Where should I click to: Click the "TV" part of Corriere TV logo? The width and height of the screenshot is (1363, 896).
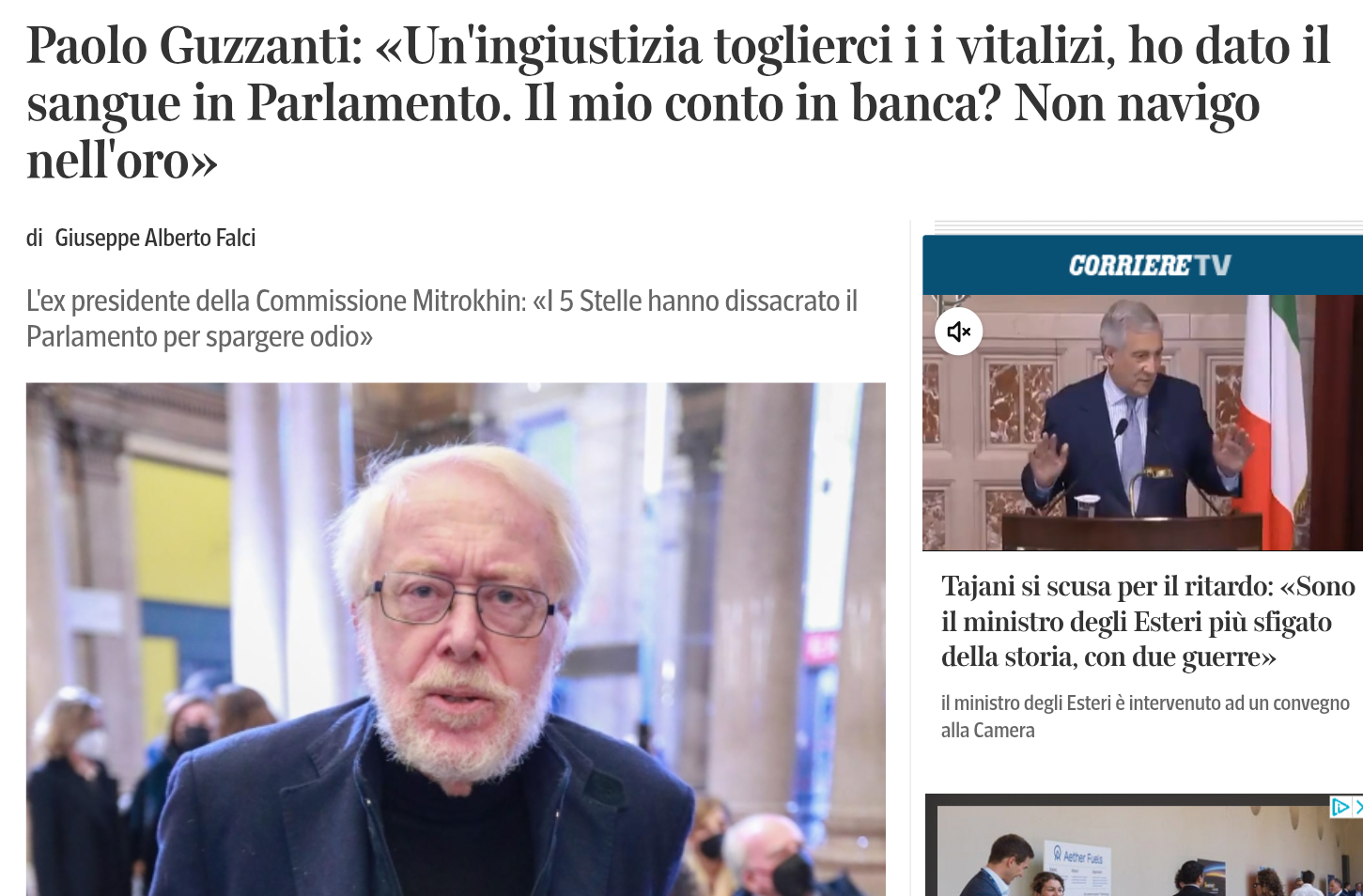(1213, 266)
